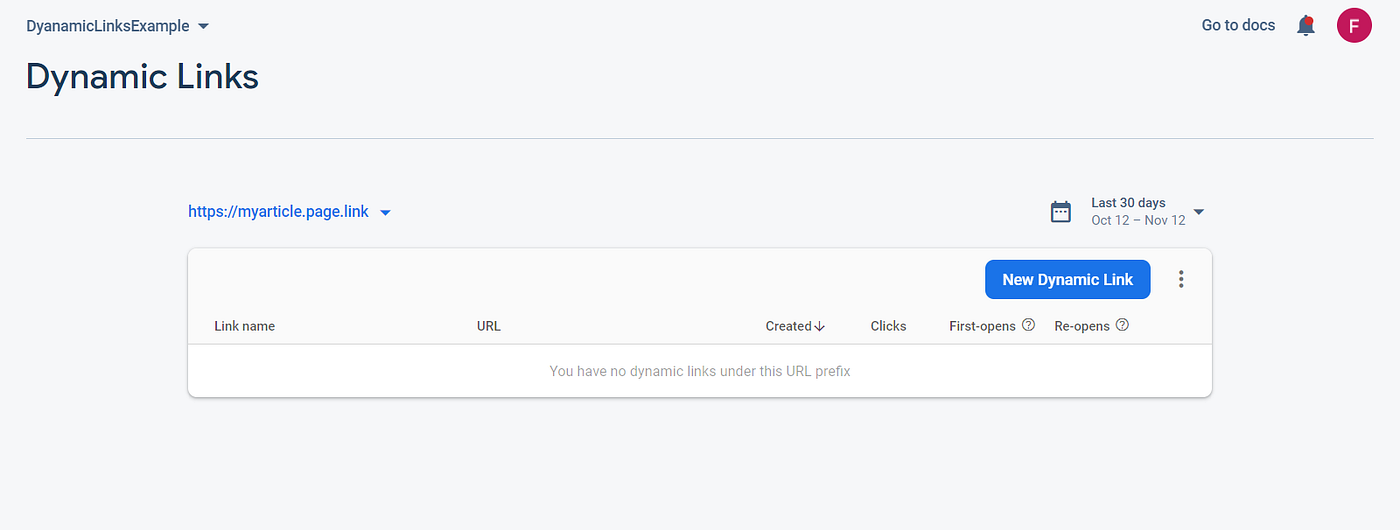
Task: Open the account avatar labeled F
Action: 1354,26
